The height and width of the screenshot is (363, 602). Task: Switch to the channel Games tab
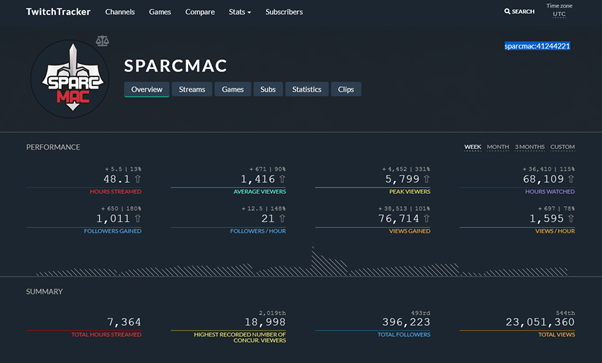coord(233,90)
